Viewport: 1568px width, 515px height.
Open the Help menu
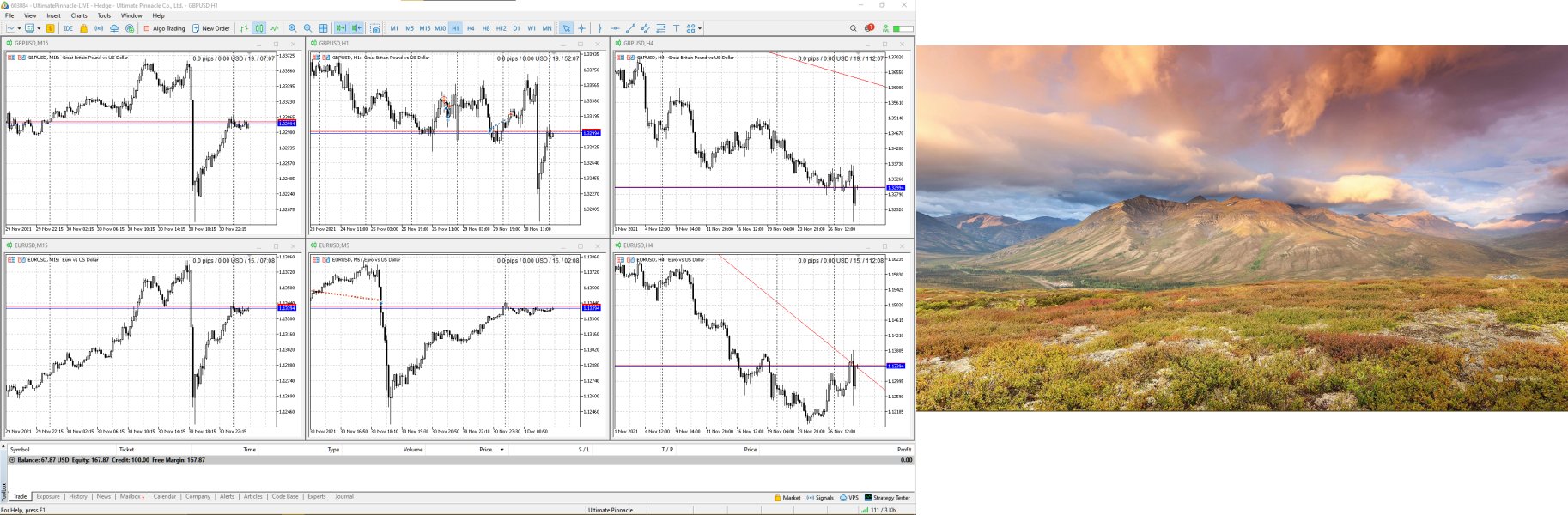[159, 15]
